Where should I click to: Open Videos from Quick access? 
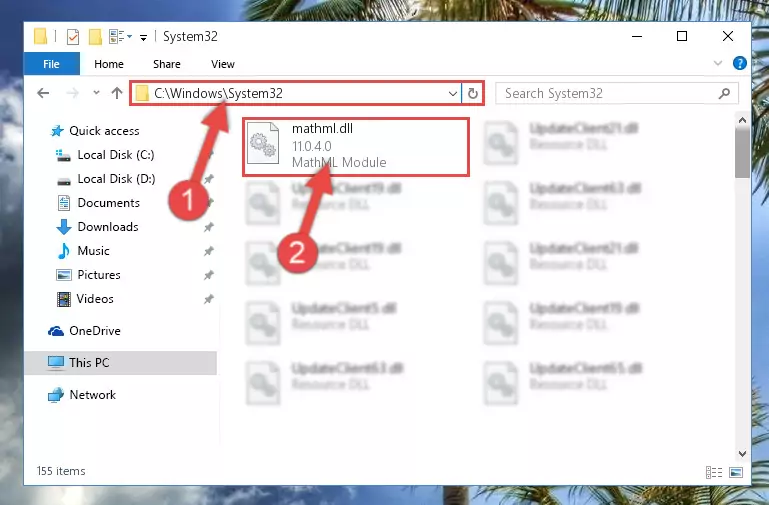tap(95, 299)
